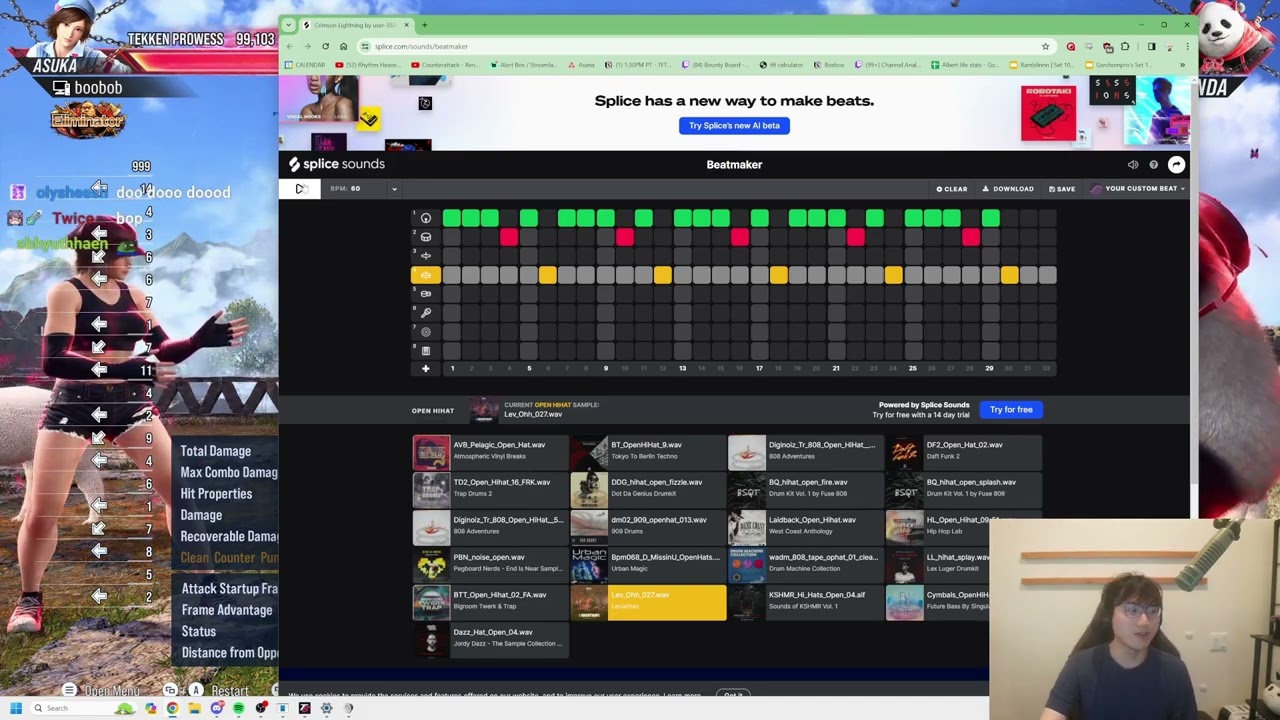Enable closed hi-hat step 1 on row 3

[452, 256]
